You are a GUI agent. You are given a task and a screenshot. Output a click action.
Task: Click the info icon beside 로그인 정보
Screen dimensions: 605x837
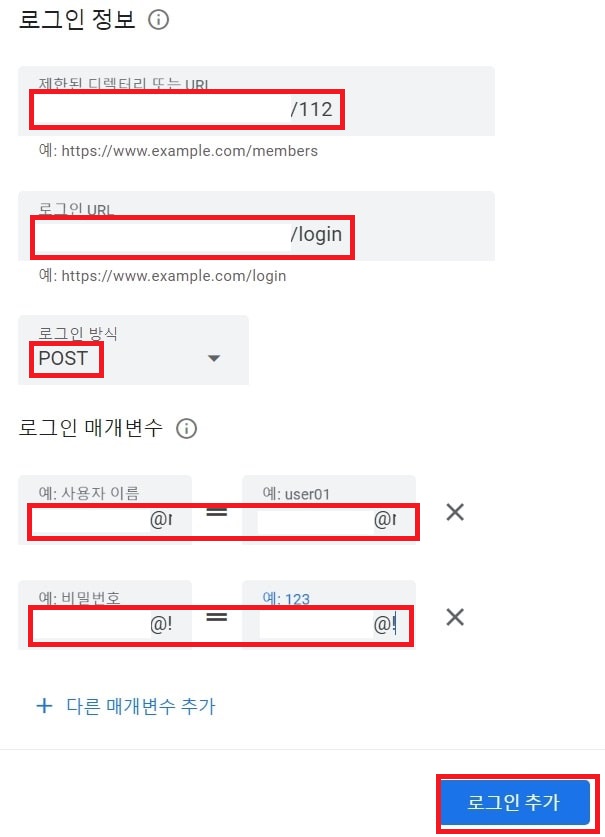point(159,20)
